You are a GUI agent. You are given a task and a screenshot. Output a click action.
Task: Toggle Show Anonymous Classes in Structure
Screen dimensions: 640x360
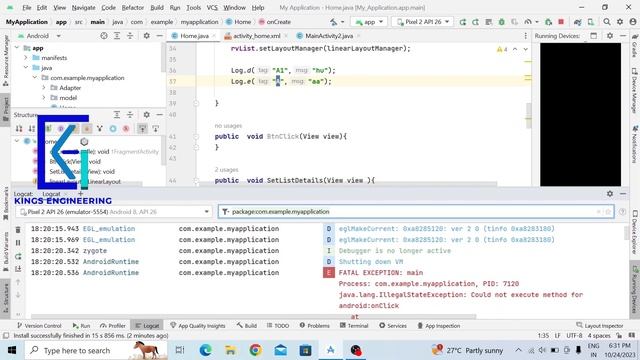click(x=113, y=129)
